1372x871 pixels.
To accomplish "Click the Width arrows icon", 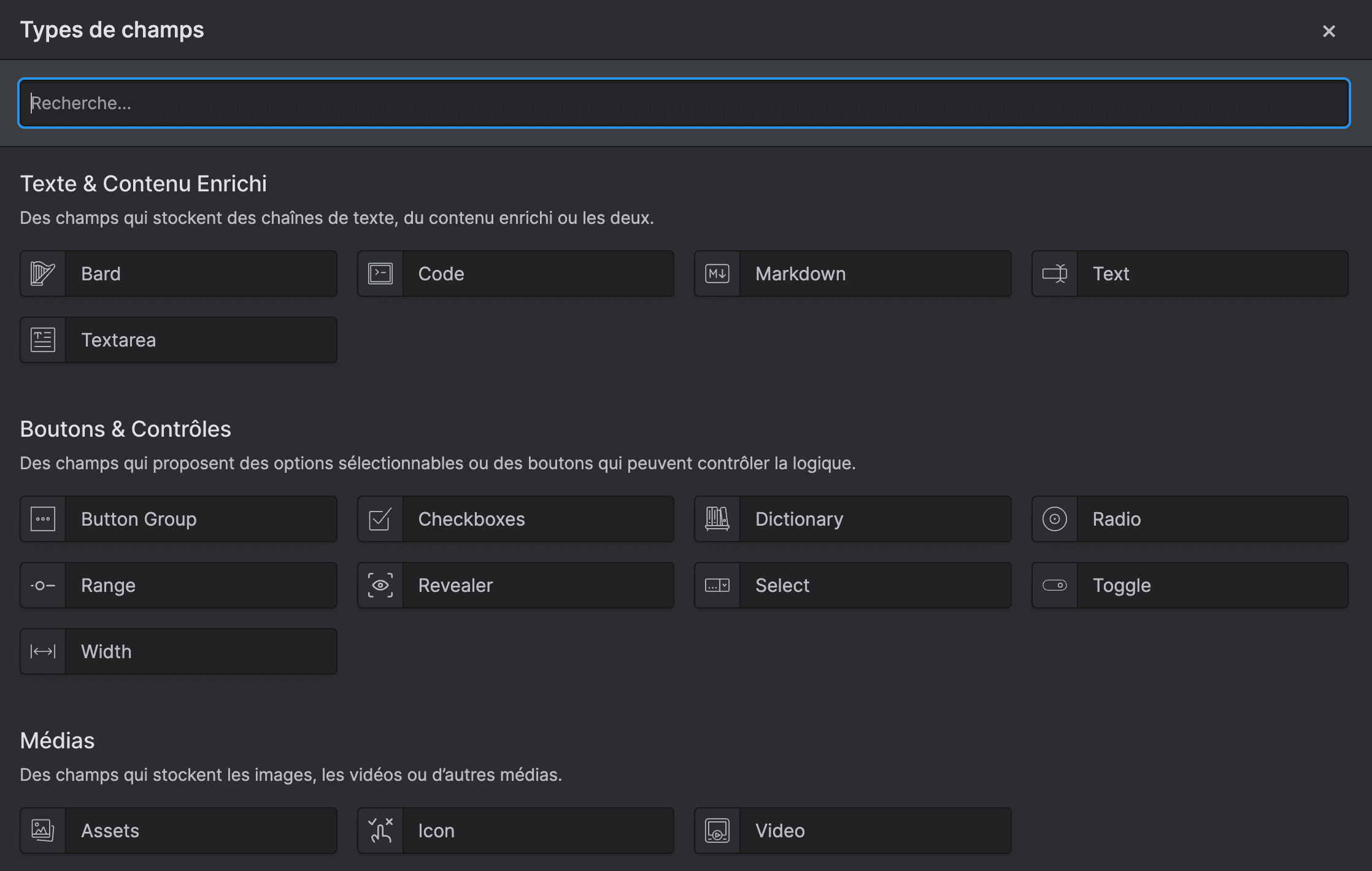I will tap(43, 651).
